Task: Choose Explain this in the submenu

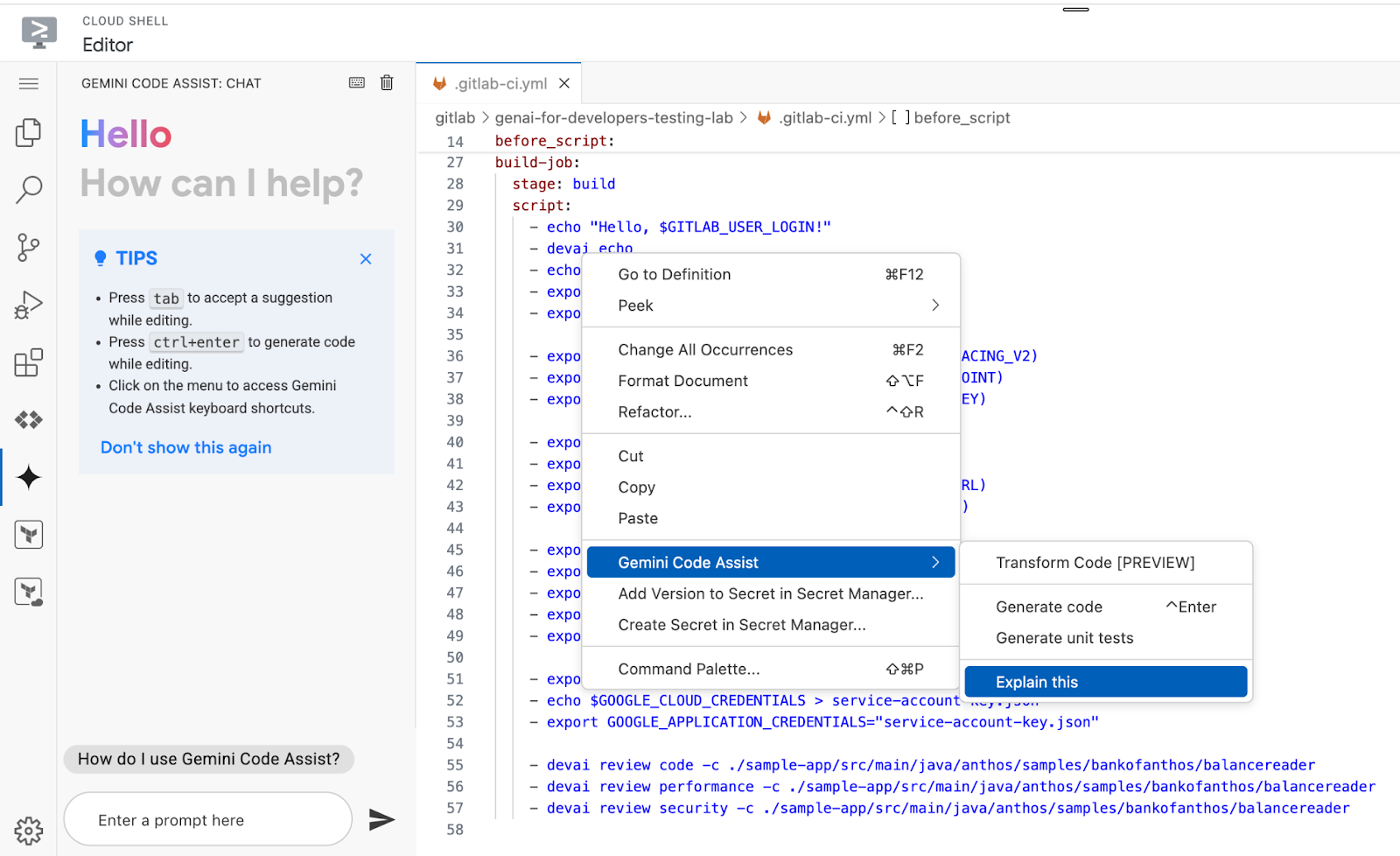Action: coord(1106,682)
